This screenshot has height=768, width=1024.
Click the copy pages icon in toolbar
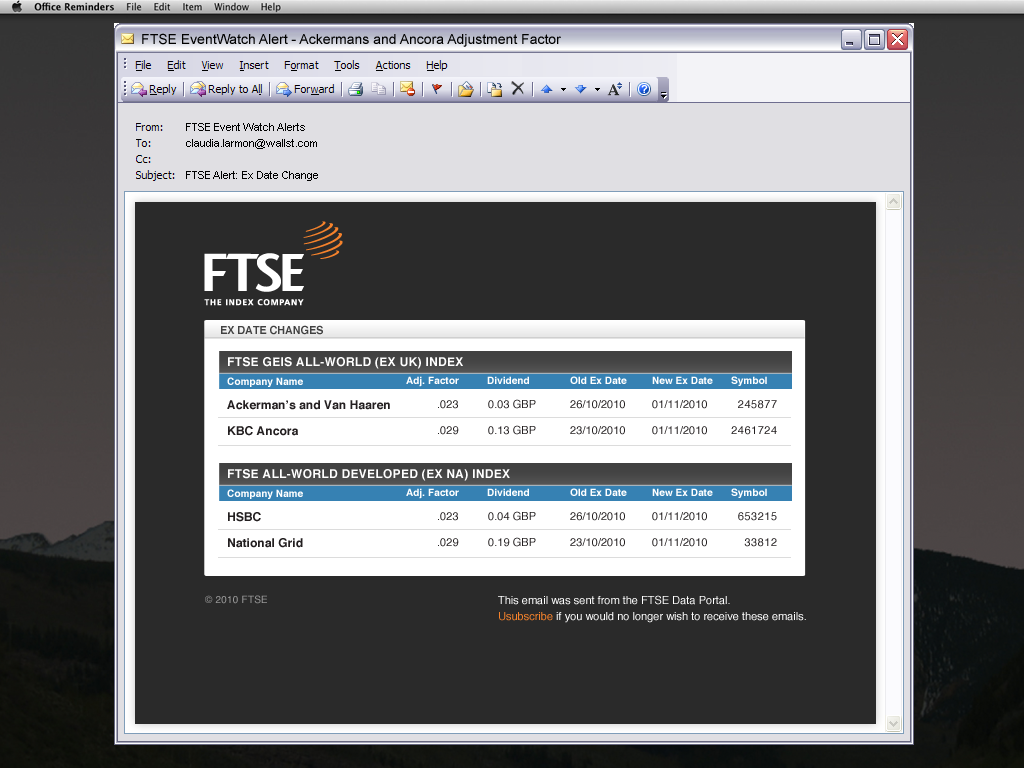pyautogui.click(x=378, y=89)
